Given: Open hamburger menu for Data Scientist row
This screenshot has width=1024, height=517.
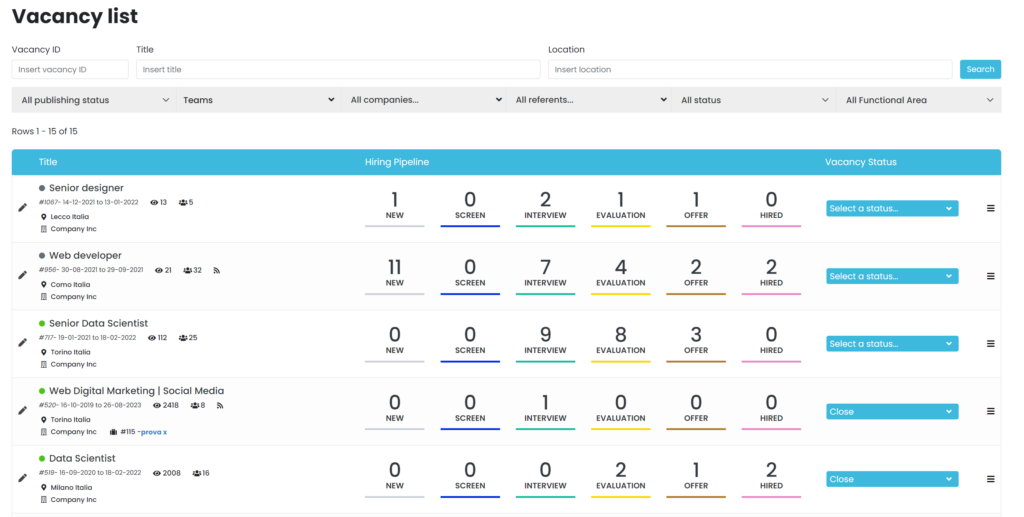Looking at the screenshot, I should (x=991, y=479).
